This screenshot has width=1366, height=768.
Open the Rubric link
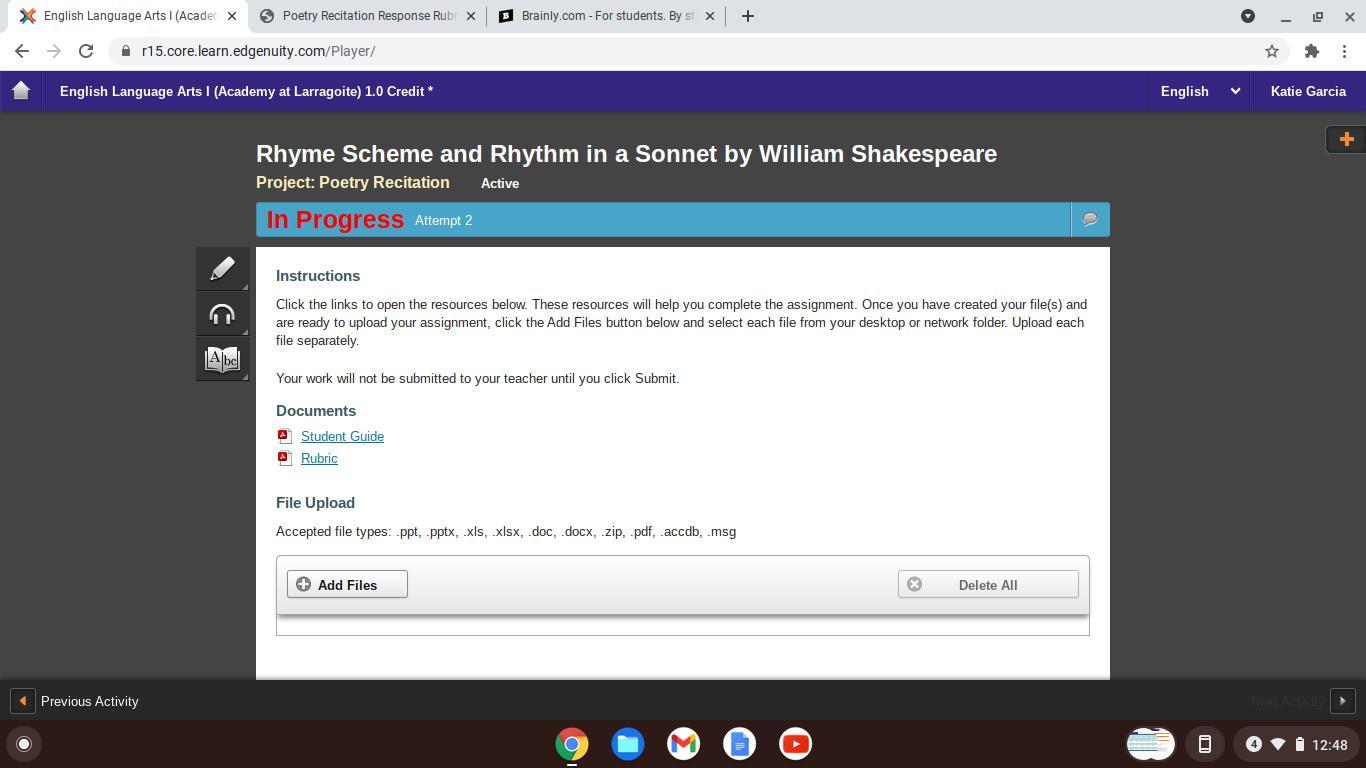(x=319, y=458)
